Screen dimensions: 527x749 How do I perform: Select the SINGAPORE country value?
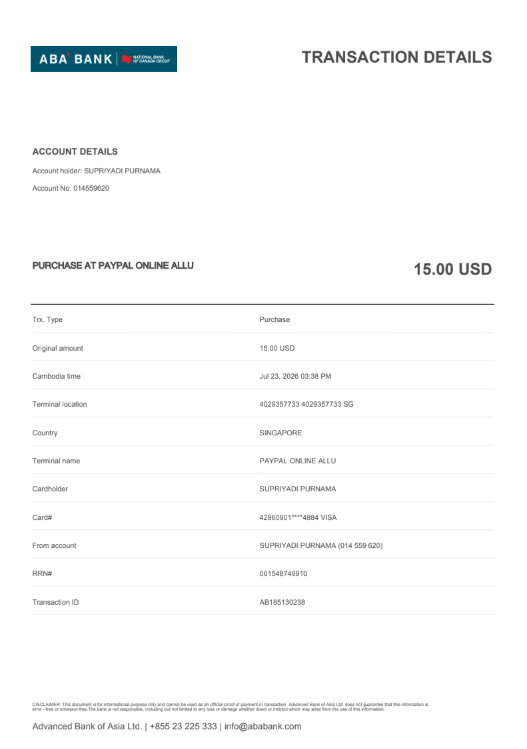click(280, 433)
